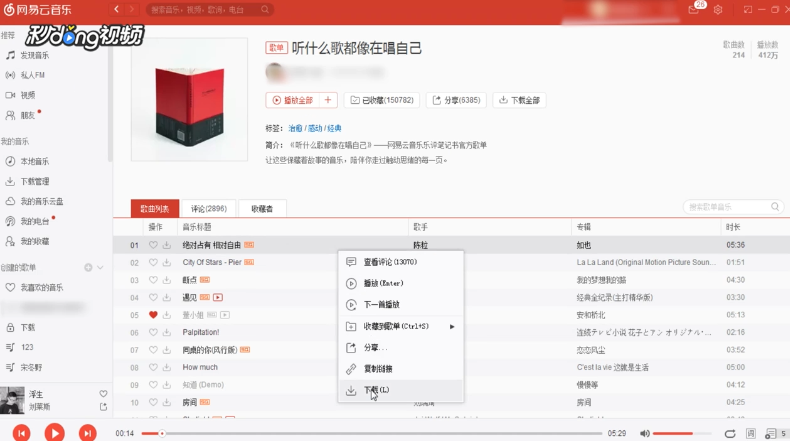Select 分享... in context menu
This screenshot has height=441, width=790.
tap(401, 348)
